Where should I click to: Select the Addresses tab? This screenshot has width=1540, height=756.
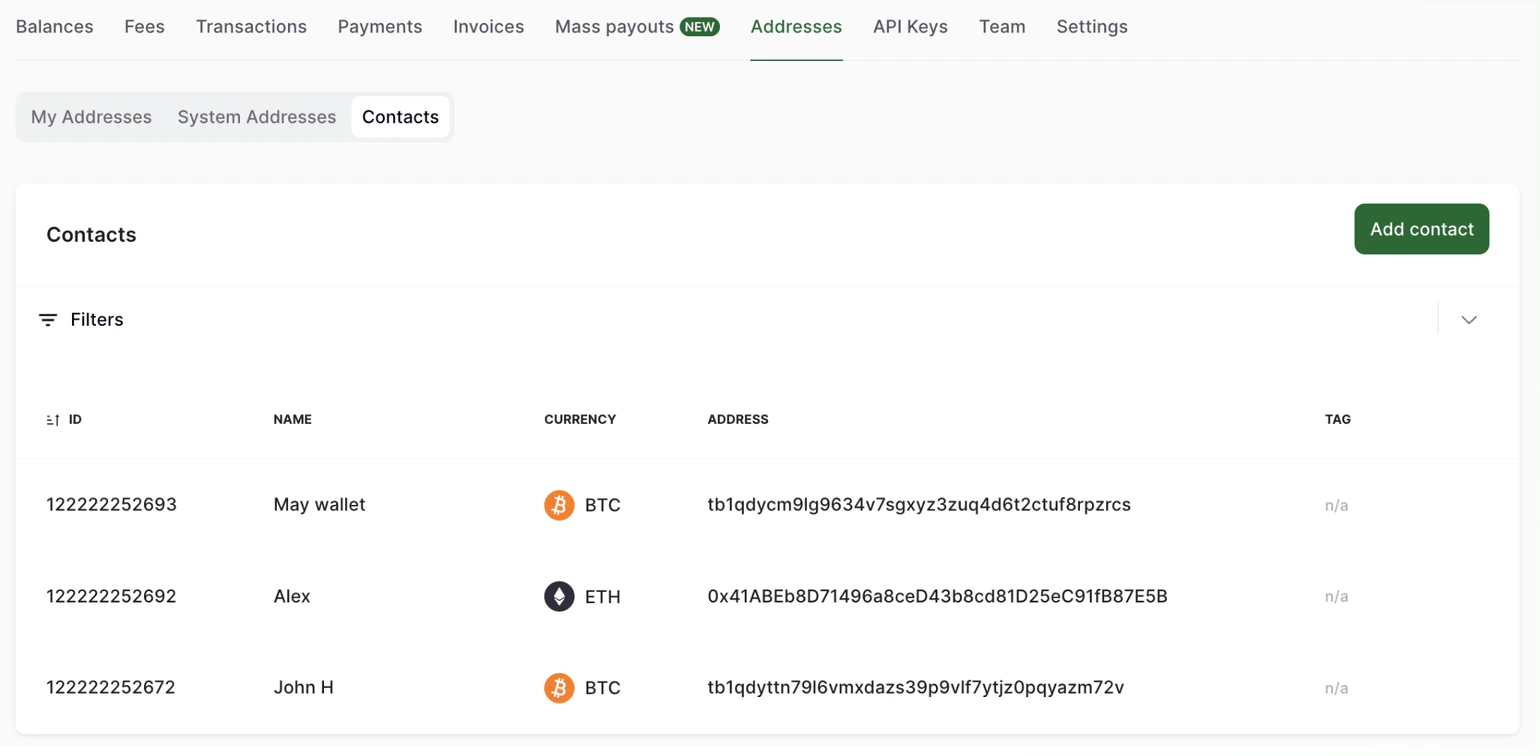point(796,27)
